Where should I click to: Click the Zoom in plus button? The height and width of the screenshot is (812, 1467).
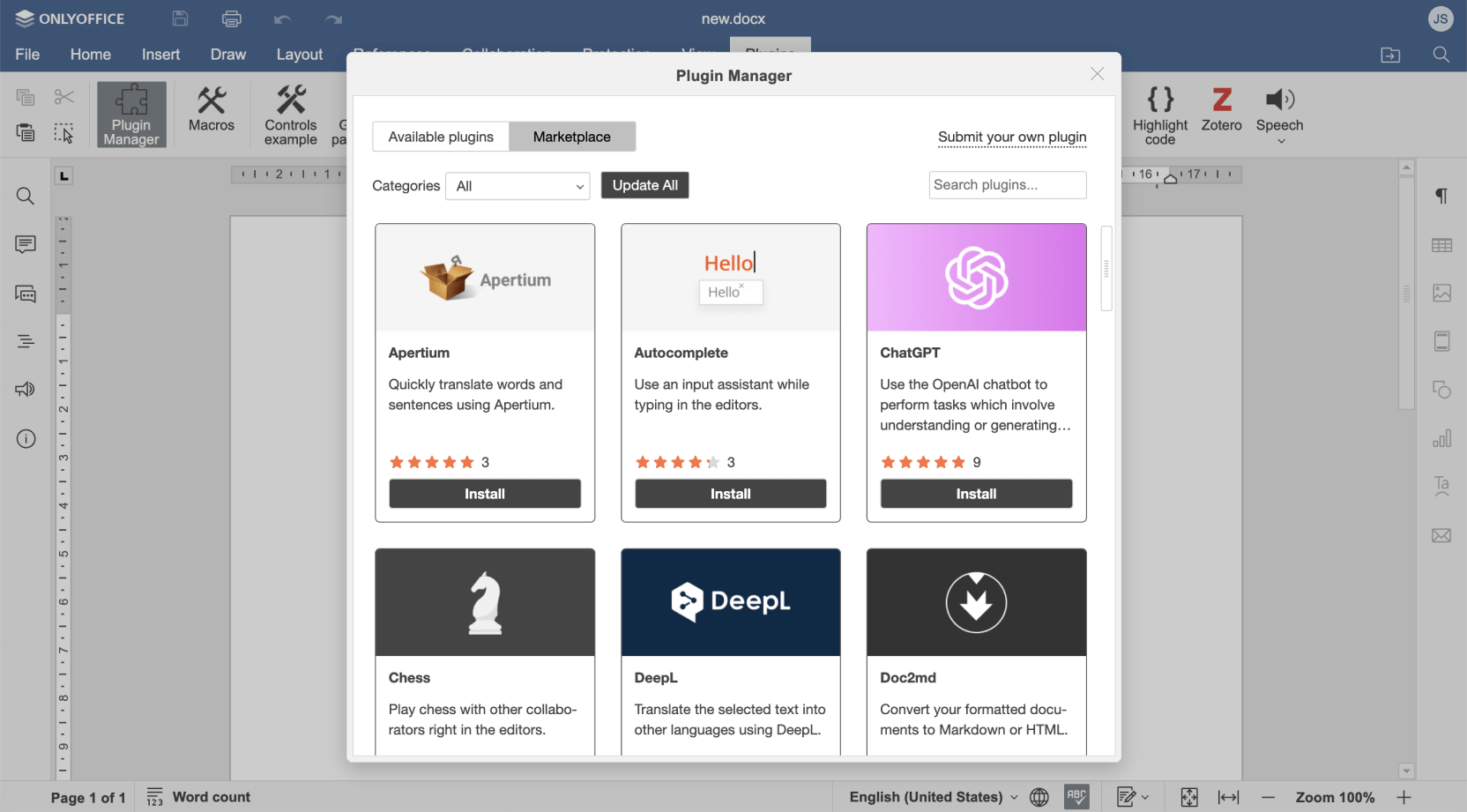click(x=1404, y=797)
